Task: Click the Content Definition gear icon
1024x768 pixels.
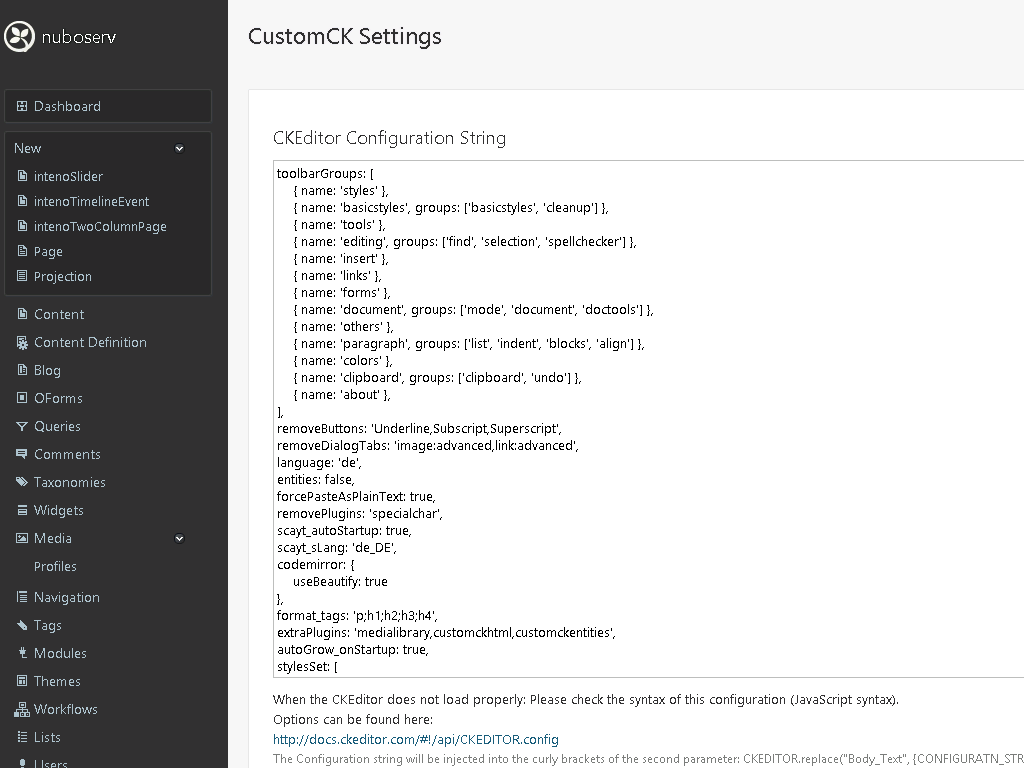Action: [23, 342]
